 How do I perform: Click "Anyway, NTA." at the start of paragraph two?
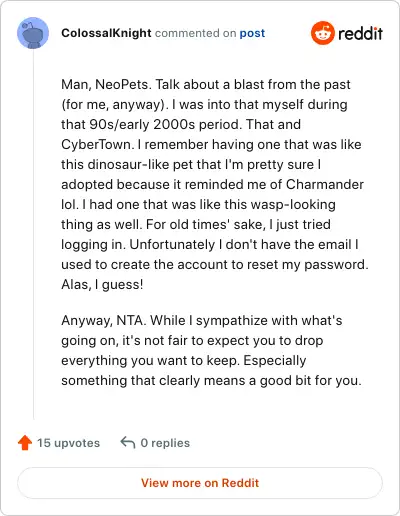point(104,321)
